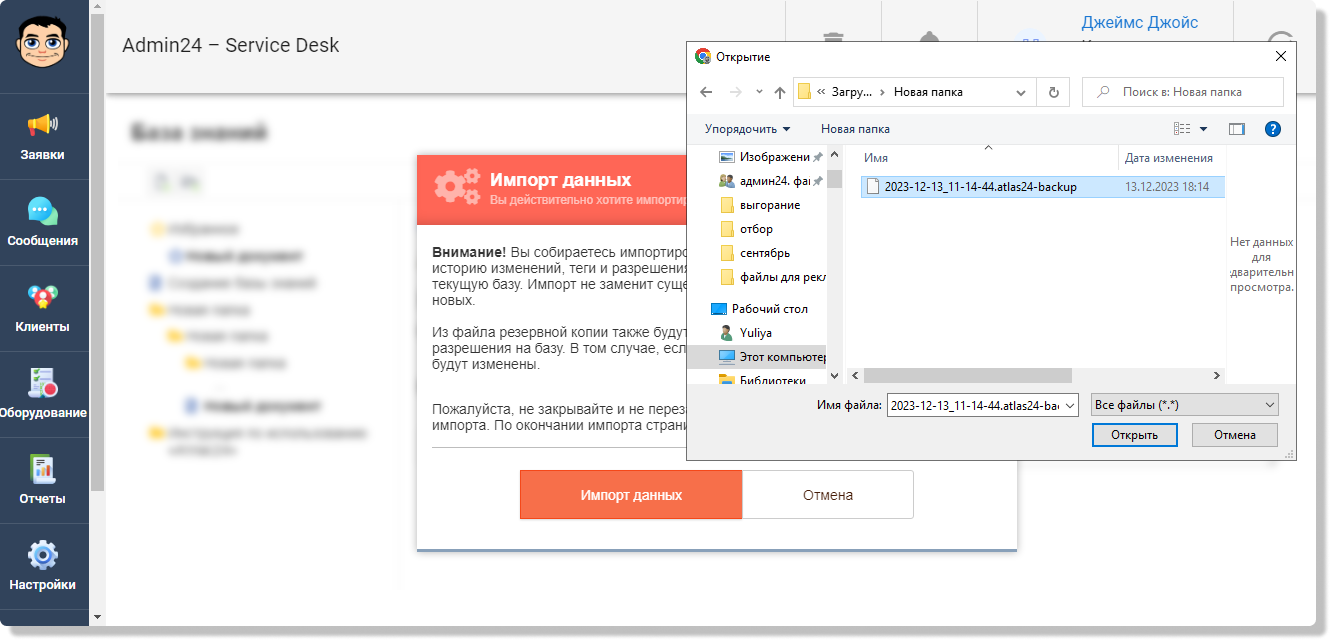Screen dimensions: 1330x640
Task: Select Этот компьютер in tree
Action: [x=772, y=356]
